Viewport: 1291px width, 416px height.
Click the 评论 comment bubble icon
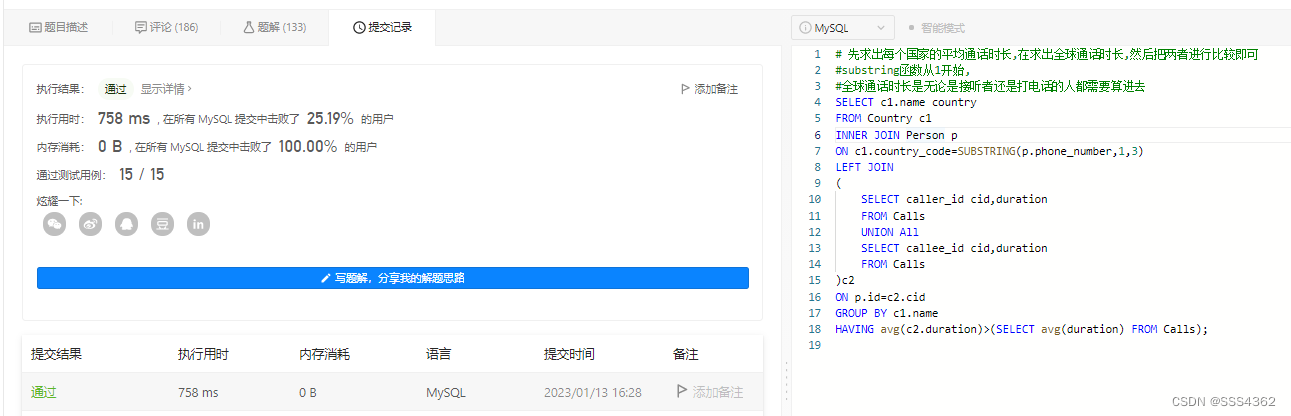(x=140, y=28)
